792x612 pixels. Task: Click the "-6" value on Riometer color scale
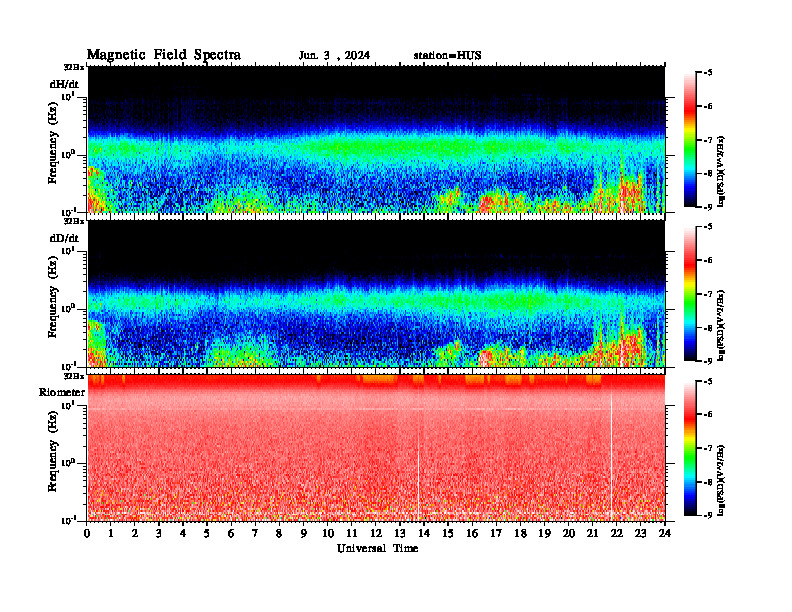709,415
